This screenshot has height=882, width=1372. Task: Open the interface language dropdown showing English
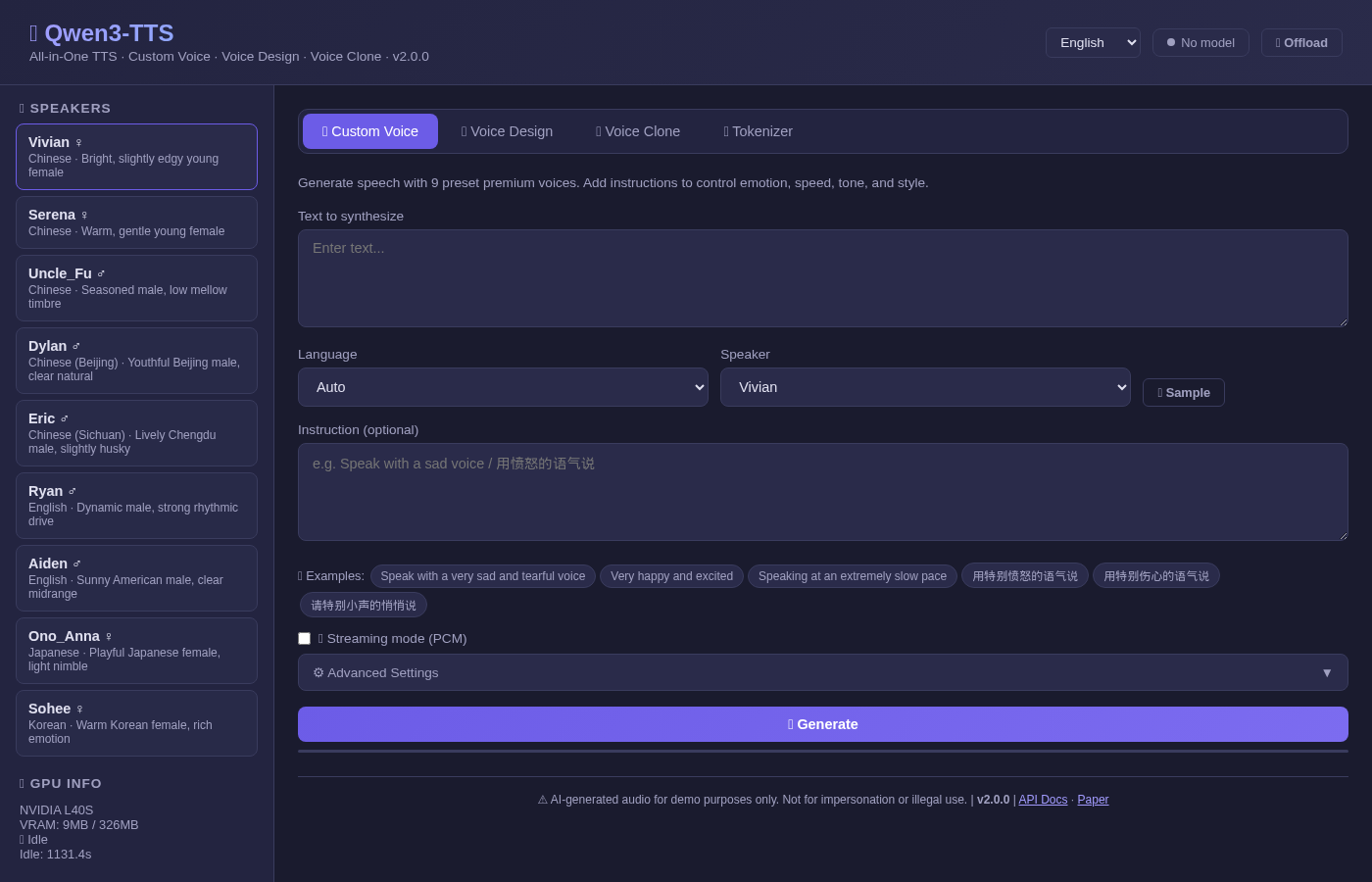[x=1093, y=43]
